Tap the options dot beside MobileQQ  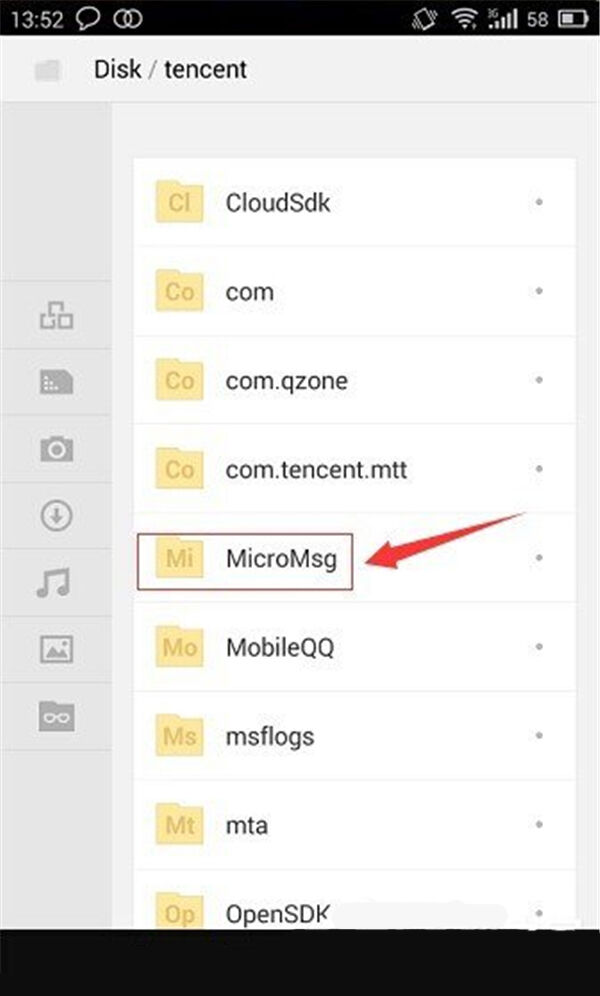[539, 647]
